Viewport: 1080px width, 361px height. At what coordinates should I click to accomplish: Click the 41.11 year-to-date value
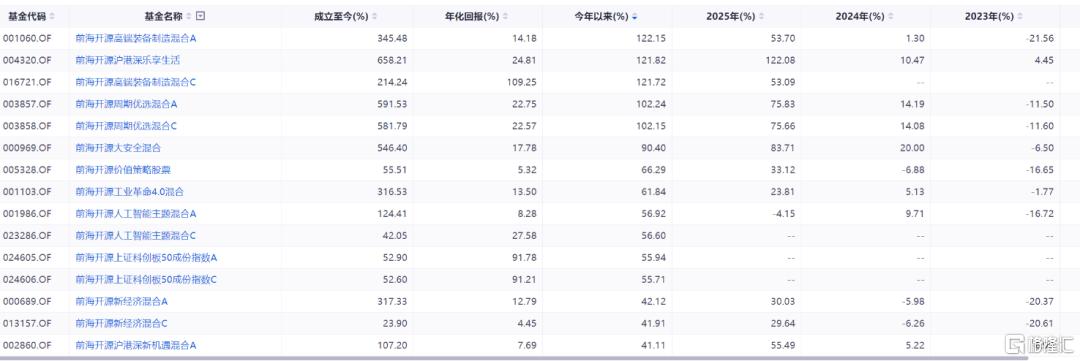click(x=654, y=345)
